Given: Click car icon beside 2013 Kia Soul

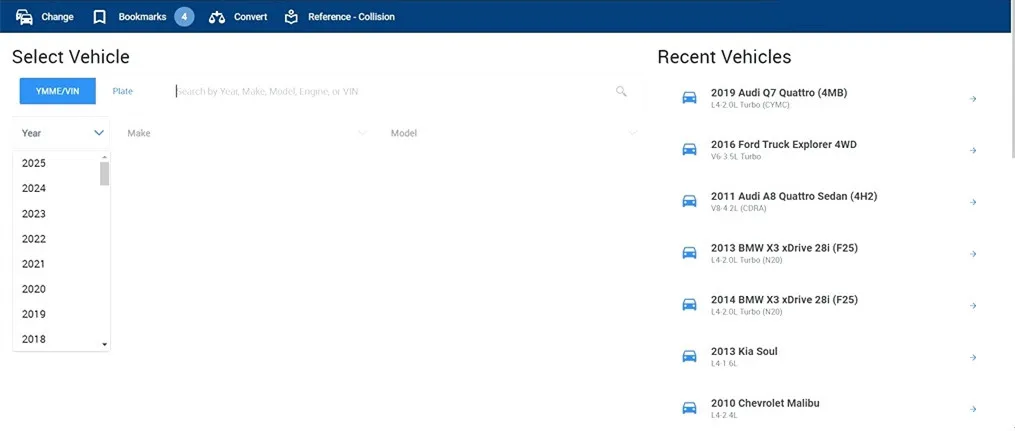Looking at the screenshot, I should [x=689, y=357].
